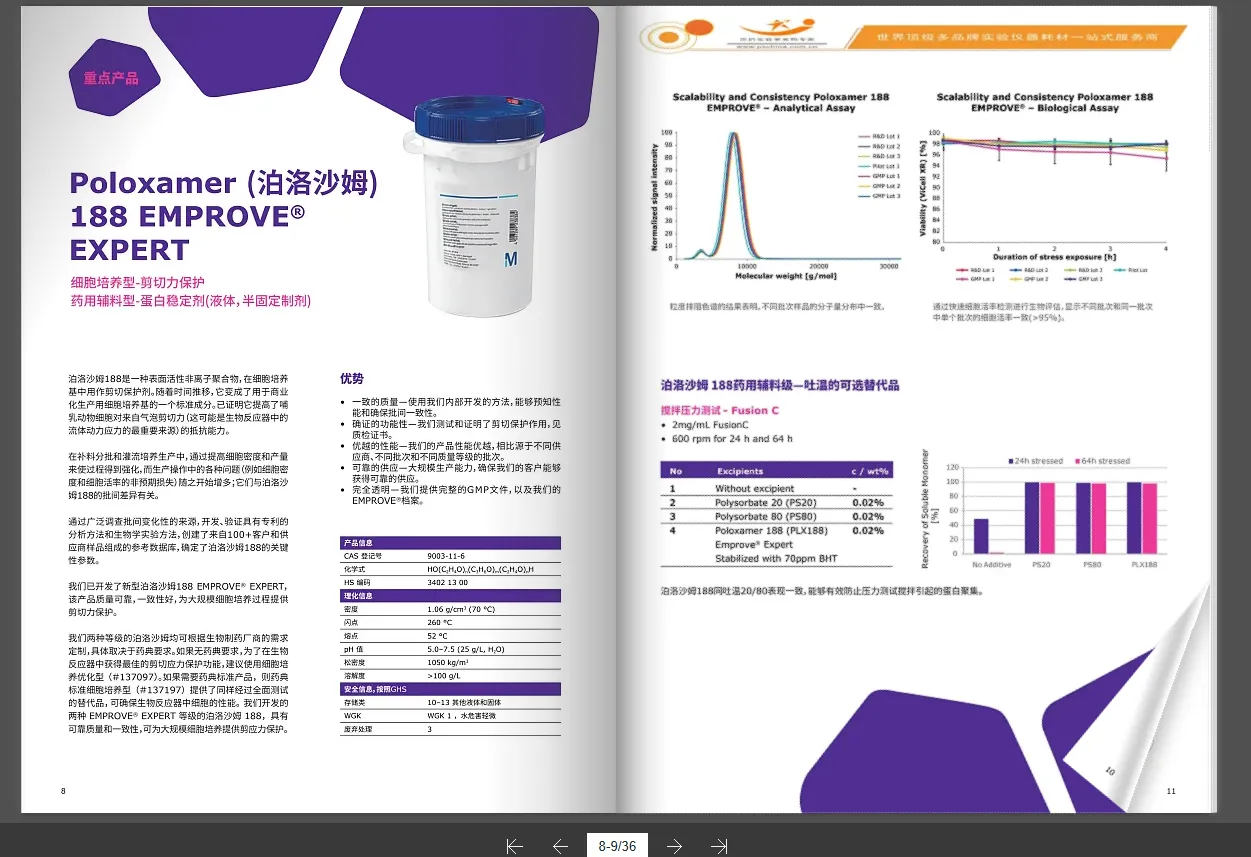Click the 8-9/36 page number field
Screen dimensions: 1251x857
coord(617,846)
